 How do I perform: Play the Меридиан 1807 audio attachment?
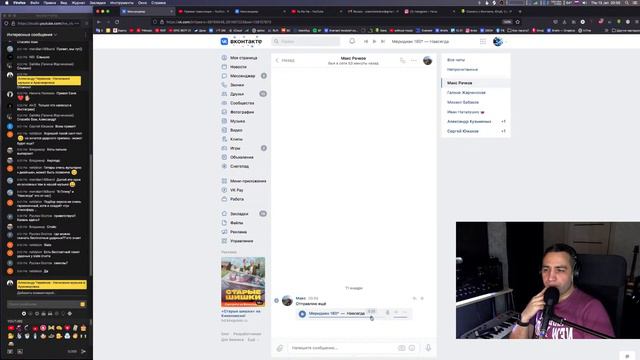click(x=302, y=314)
